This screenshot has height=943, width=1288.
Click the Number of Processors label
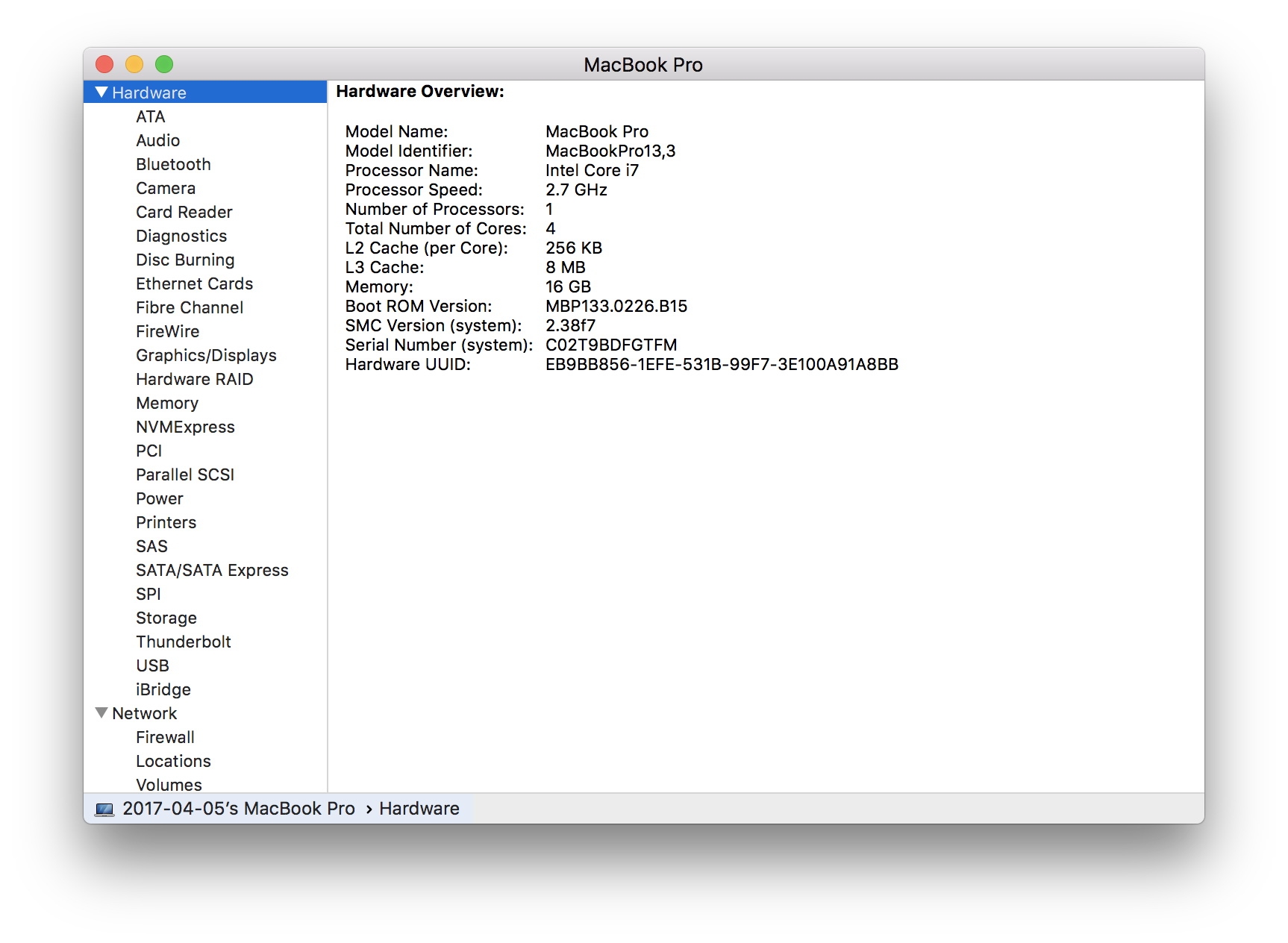point(435,209)
